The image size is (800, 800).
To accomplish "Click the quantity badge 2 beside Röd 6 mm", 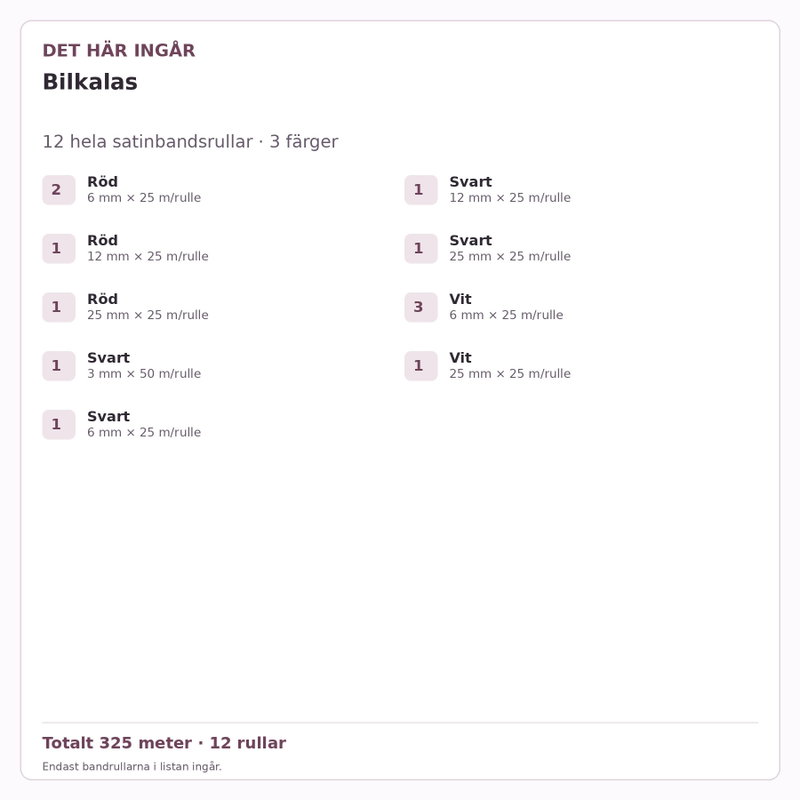I will click(59, 190).
